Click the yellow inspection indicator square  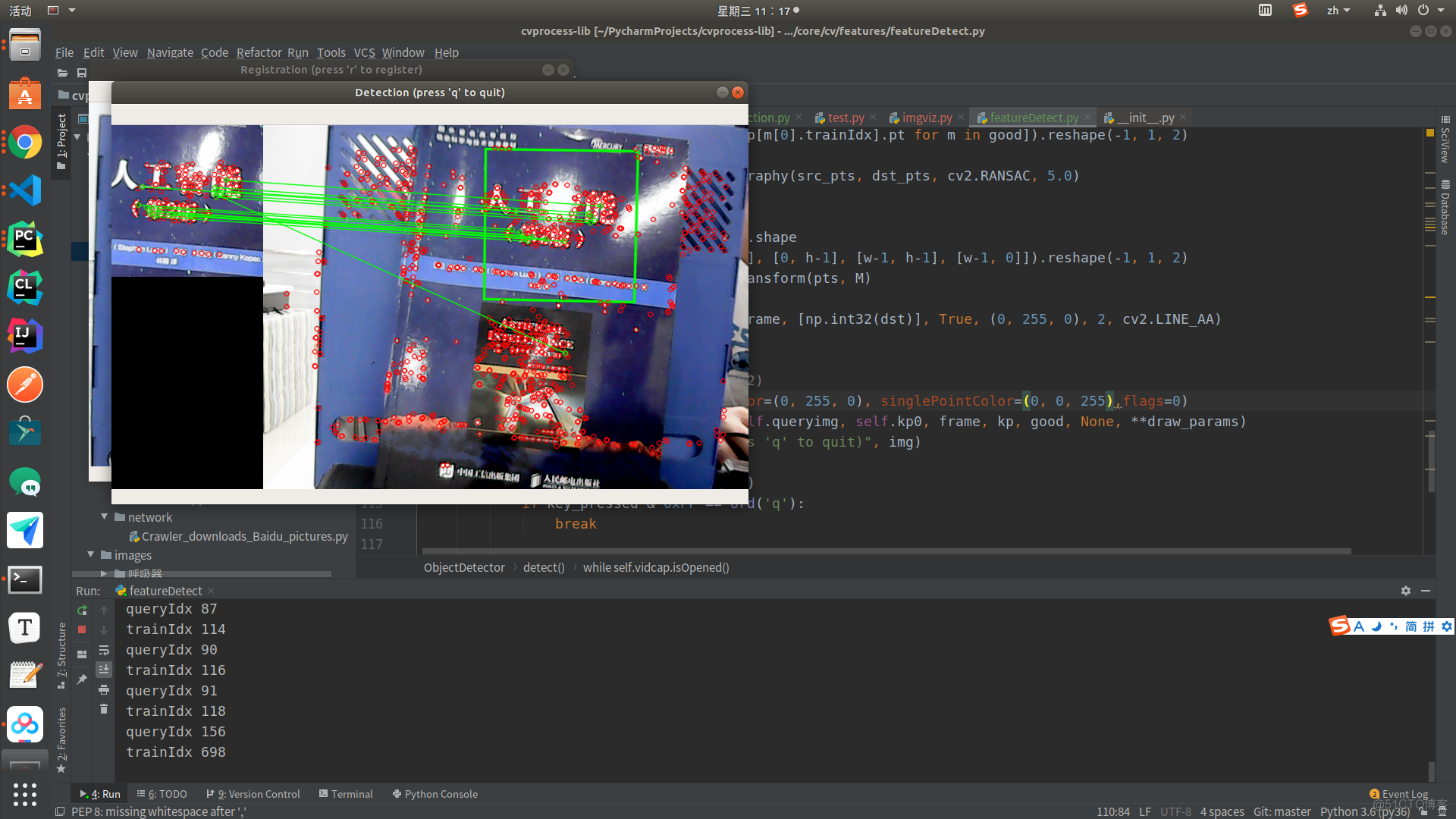pyautogui.click(x=1430, y=133)
